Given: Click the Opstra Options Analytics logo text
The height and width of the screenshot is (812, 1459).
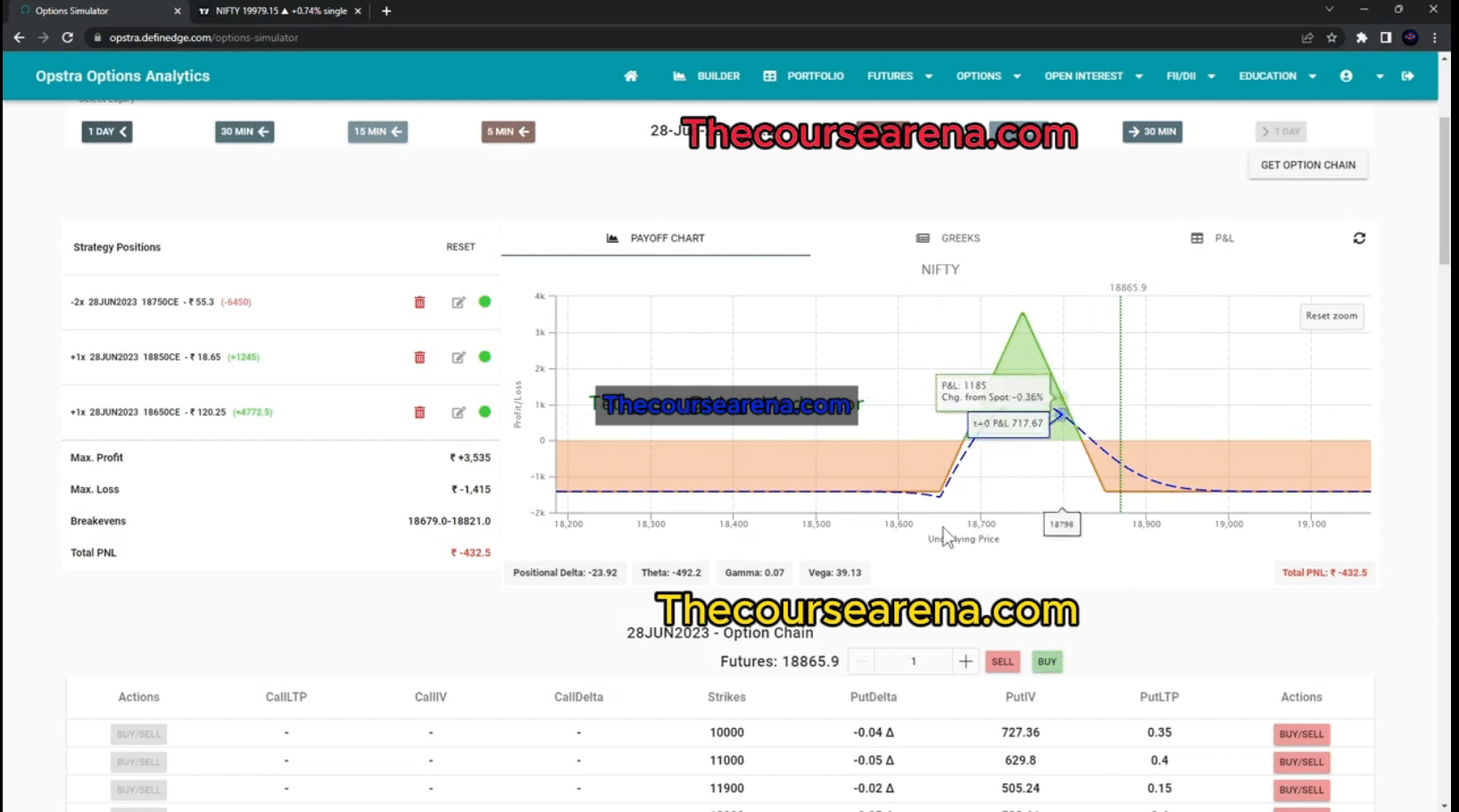Looking at the screenshot, I should (x=122, y=76).
